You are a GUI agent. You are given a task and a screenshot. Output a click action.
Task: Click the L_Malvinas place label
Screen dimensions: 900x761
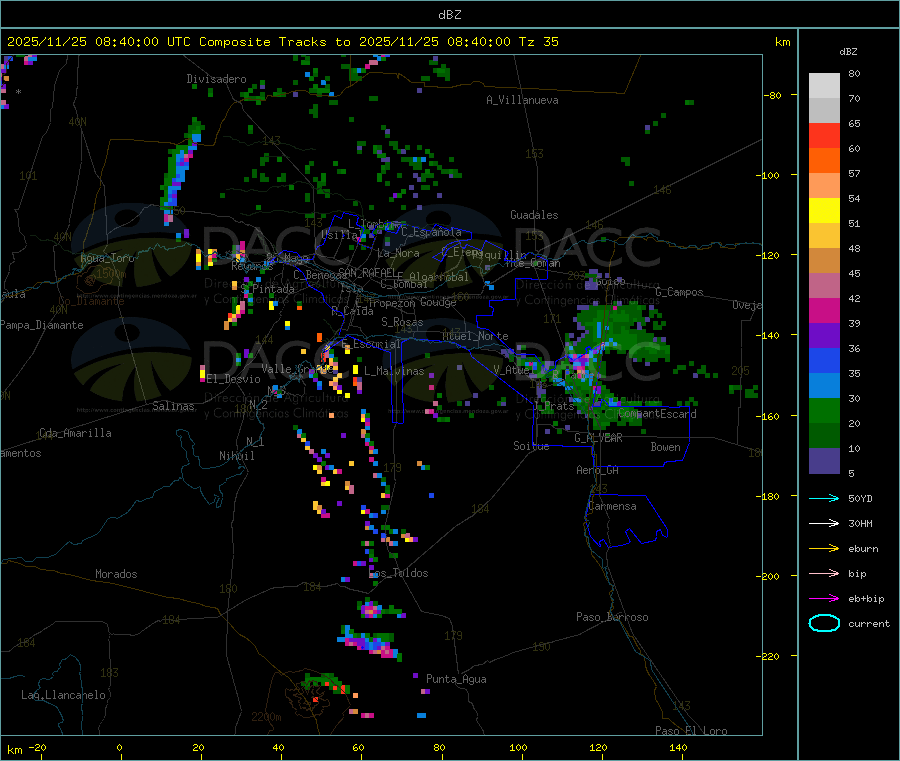(394, 371)
